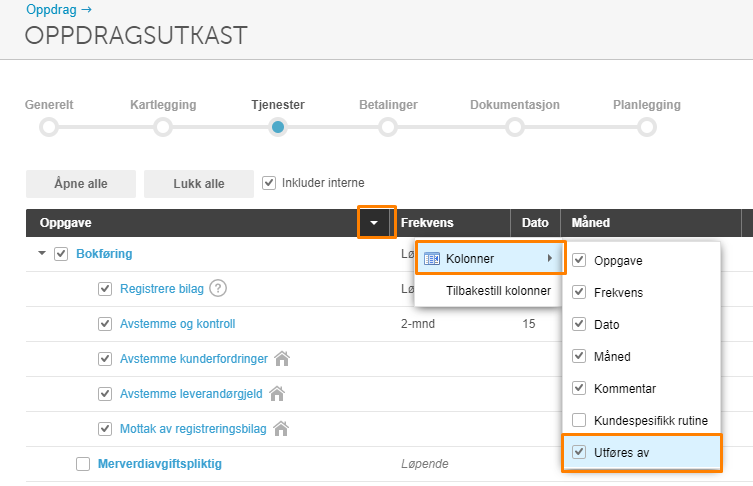Toggle the Inkluder interne checkbox
This screenshot has height=486, width=753.
tap(269, 183)
